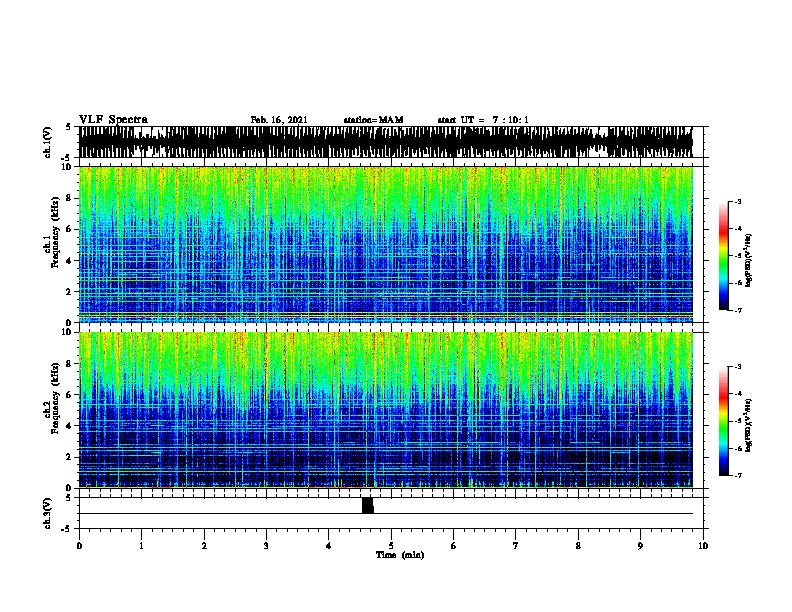Viewport: 792px width, 612px height.
Task: Click the "2" tick on the time axis
Action: [204, 546]
